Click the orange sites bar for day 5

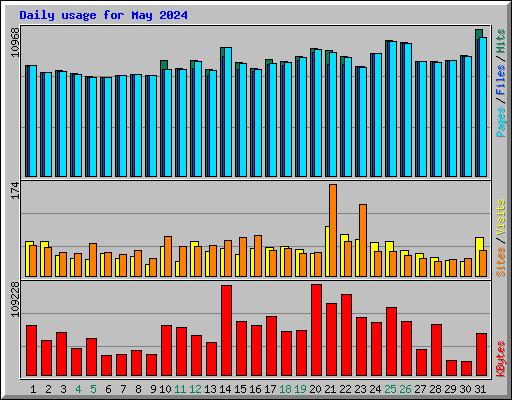93,260
